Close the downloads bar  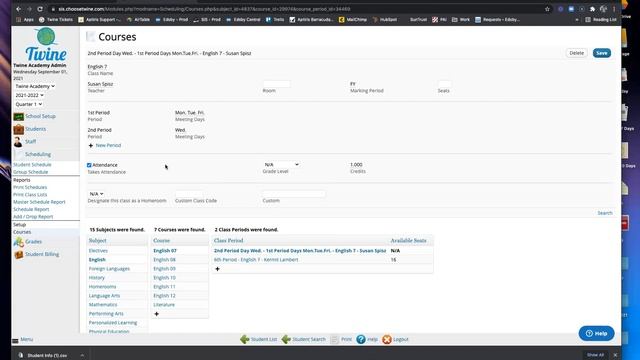pyautogui.click(x=615, y=355)
